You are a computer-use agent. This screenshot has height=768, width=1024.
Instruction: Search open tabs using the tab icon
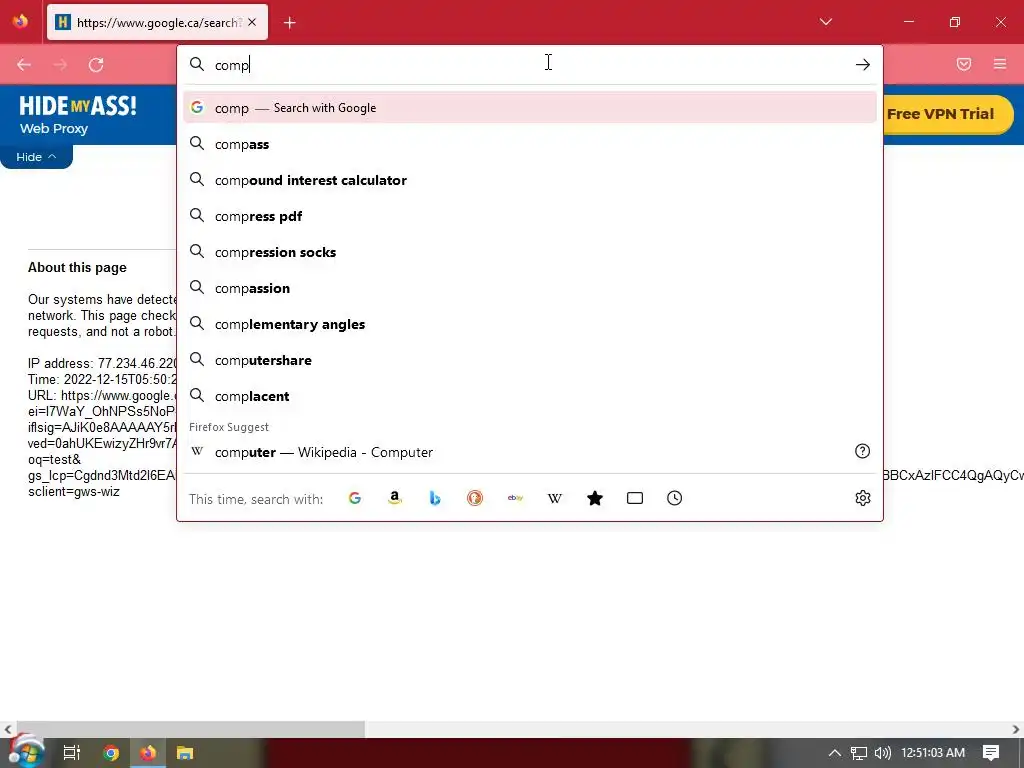(635, 498)
